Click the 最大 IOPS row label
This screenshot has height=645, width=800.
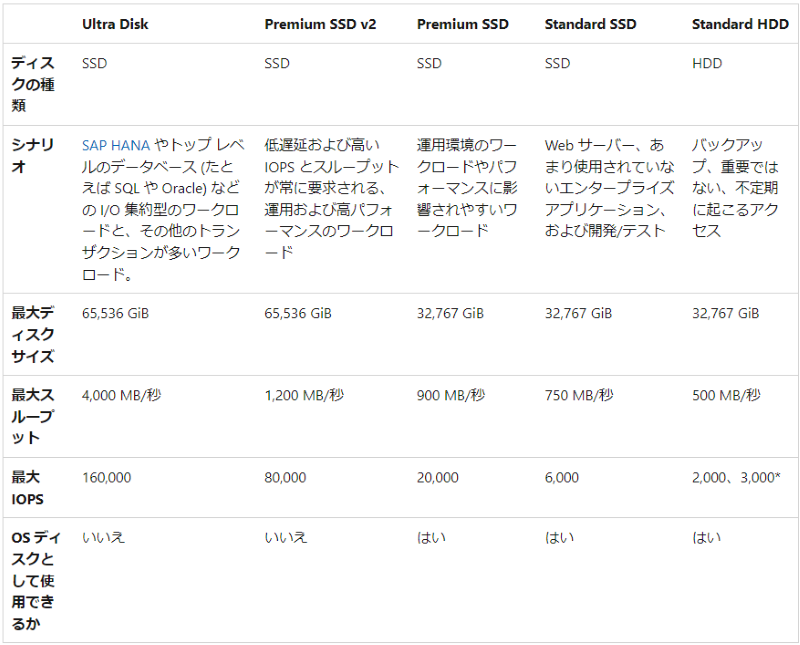tap(28, 488)
